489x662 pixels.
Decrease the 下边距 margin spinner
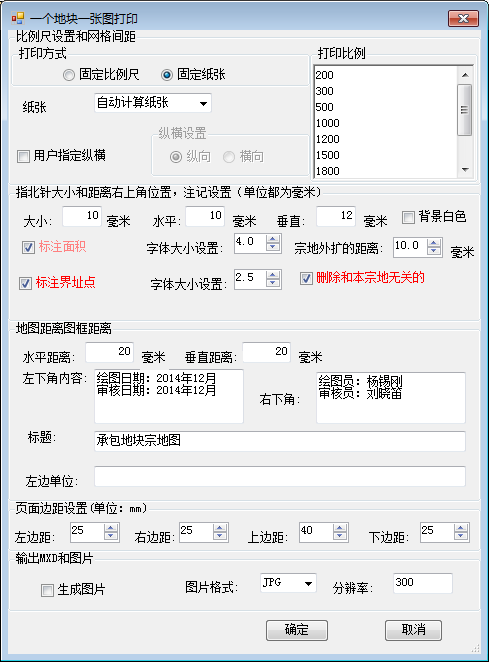(461, 537)
